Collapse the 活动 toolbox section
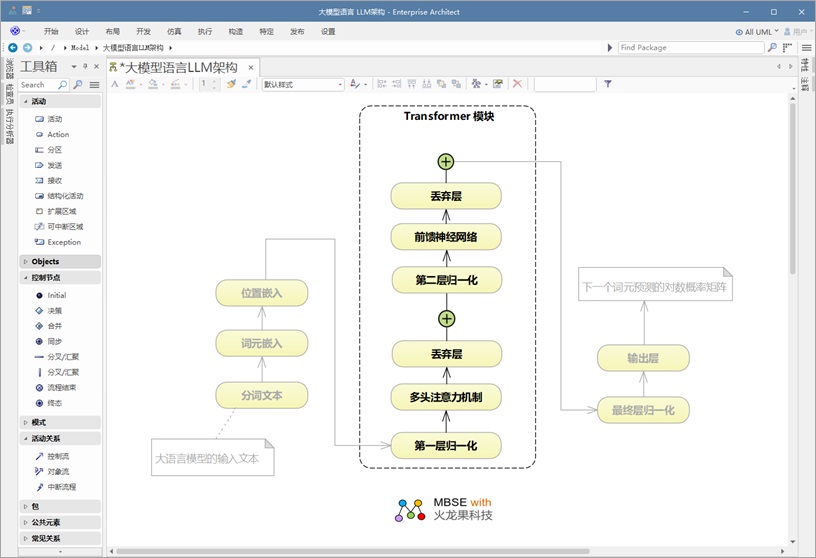 (x=25, y=101)
